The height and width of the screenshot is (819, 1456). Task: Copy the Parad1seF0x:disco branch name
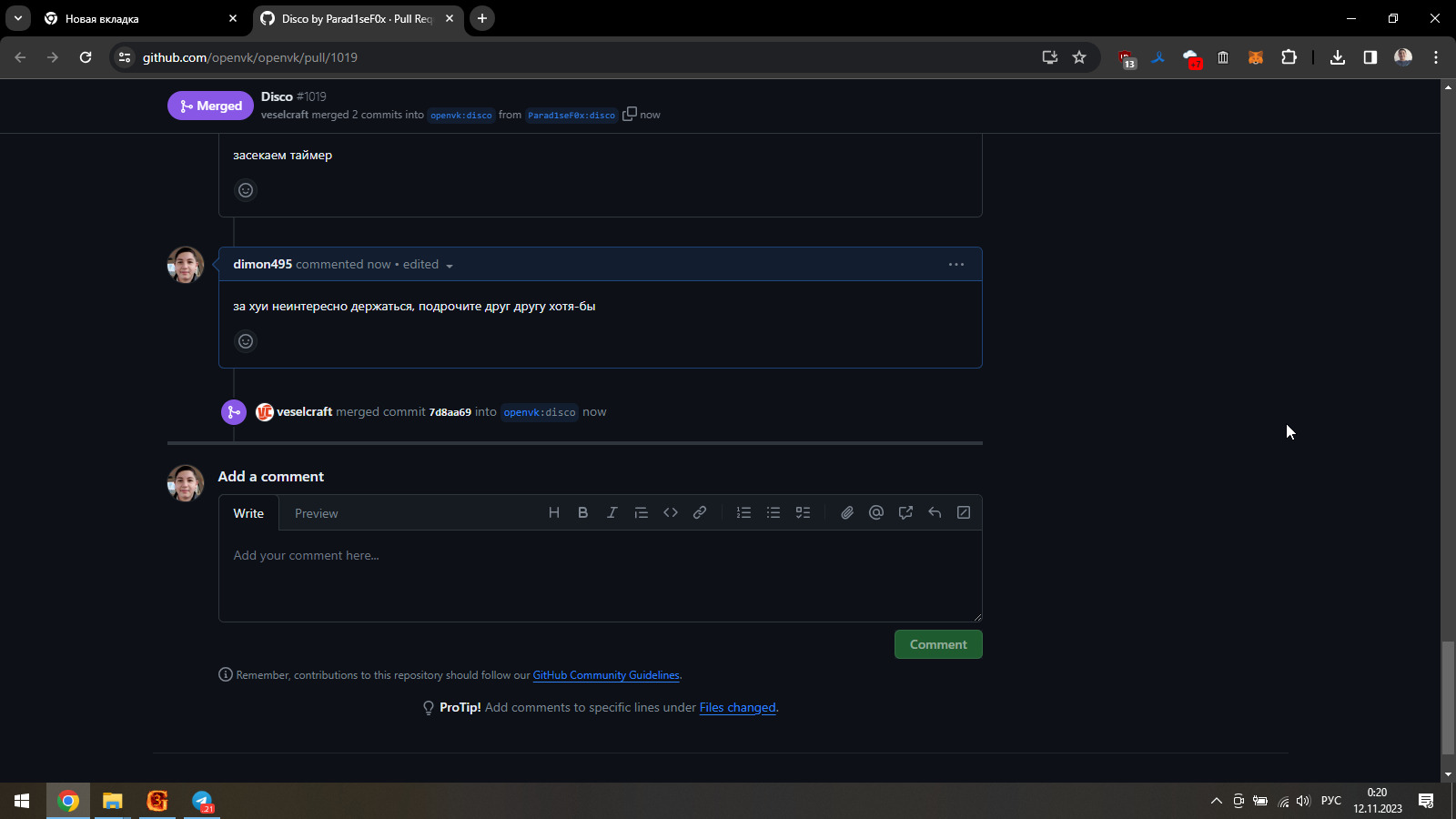tap(629, 115)
